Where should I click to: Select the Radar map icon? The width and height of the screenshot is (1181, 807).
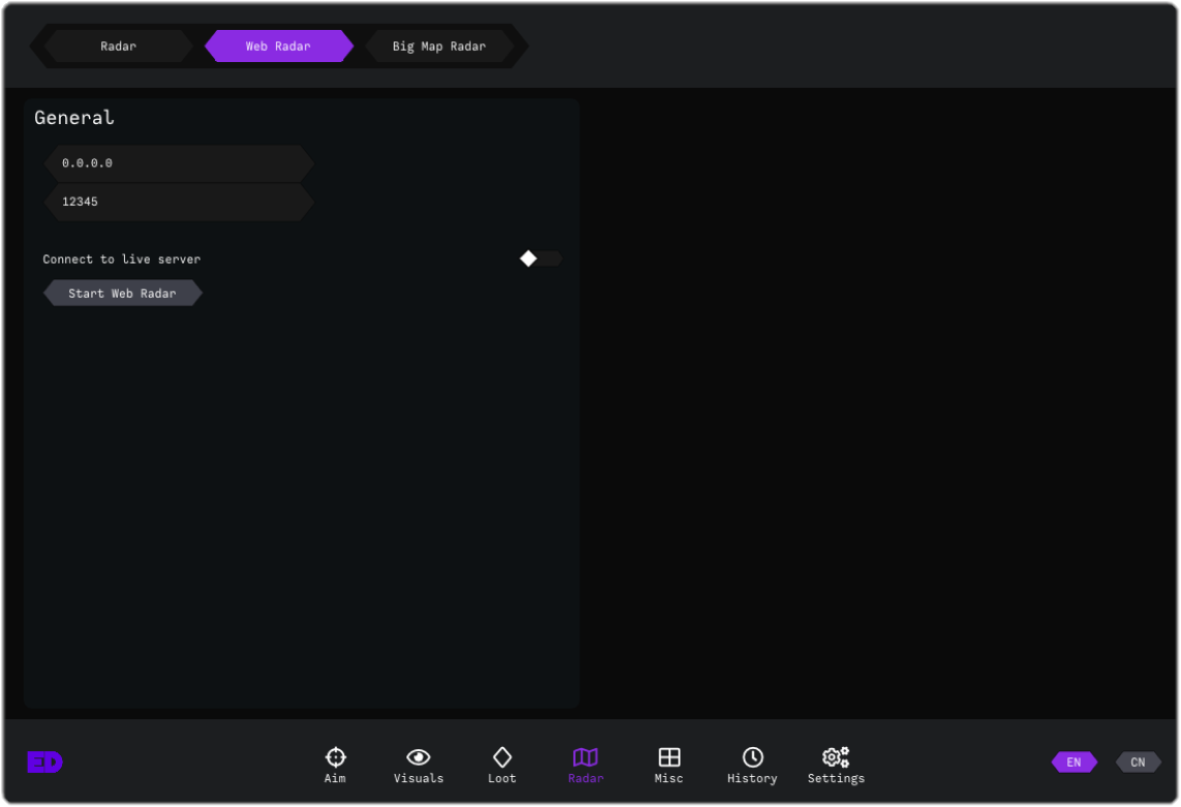coord(585,765)
